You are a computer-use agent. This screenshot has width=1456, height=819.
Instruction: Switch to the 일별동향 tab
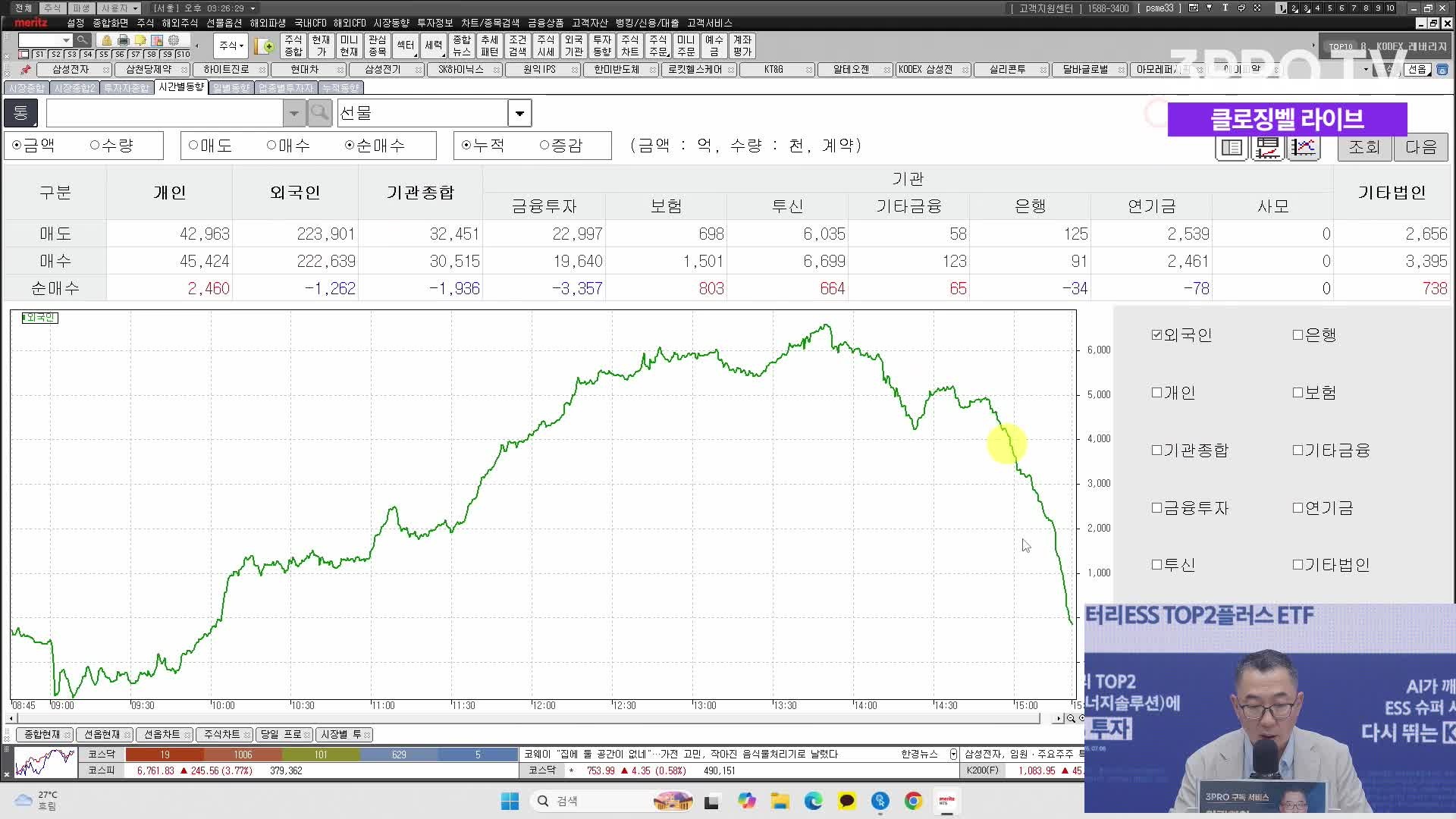(x=231, y=88)
